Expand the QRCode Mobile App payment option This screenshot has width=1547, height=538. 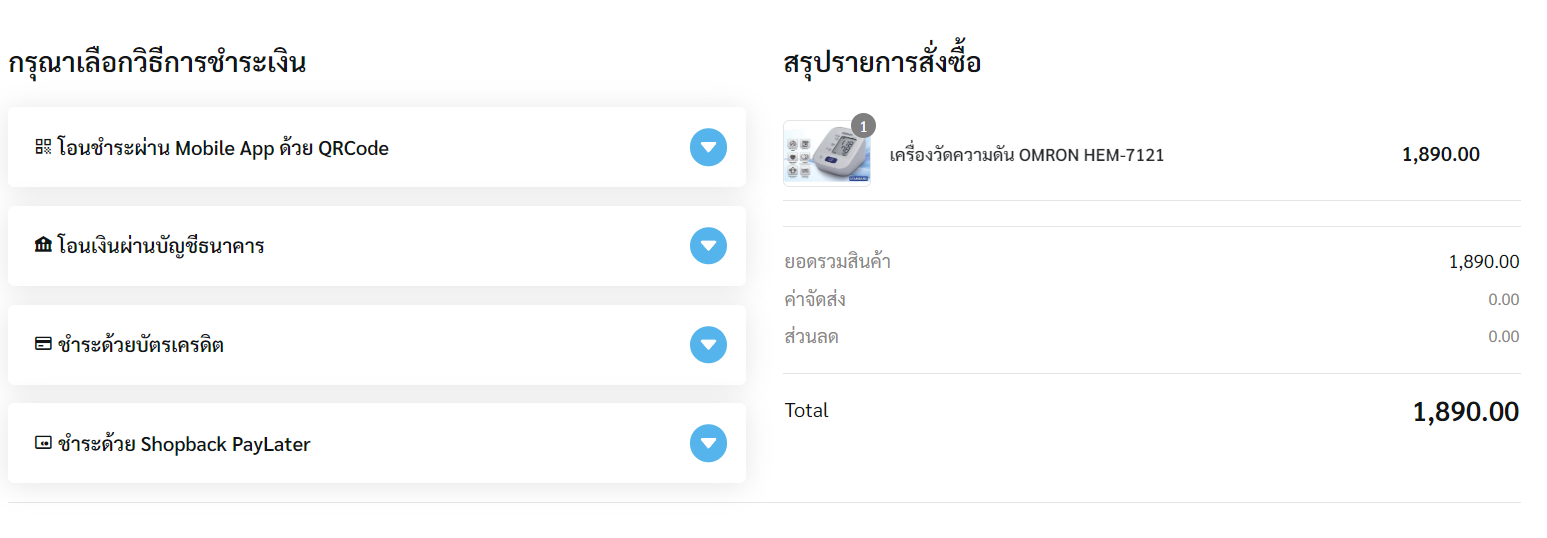click(x=708, y=147)
